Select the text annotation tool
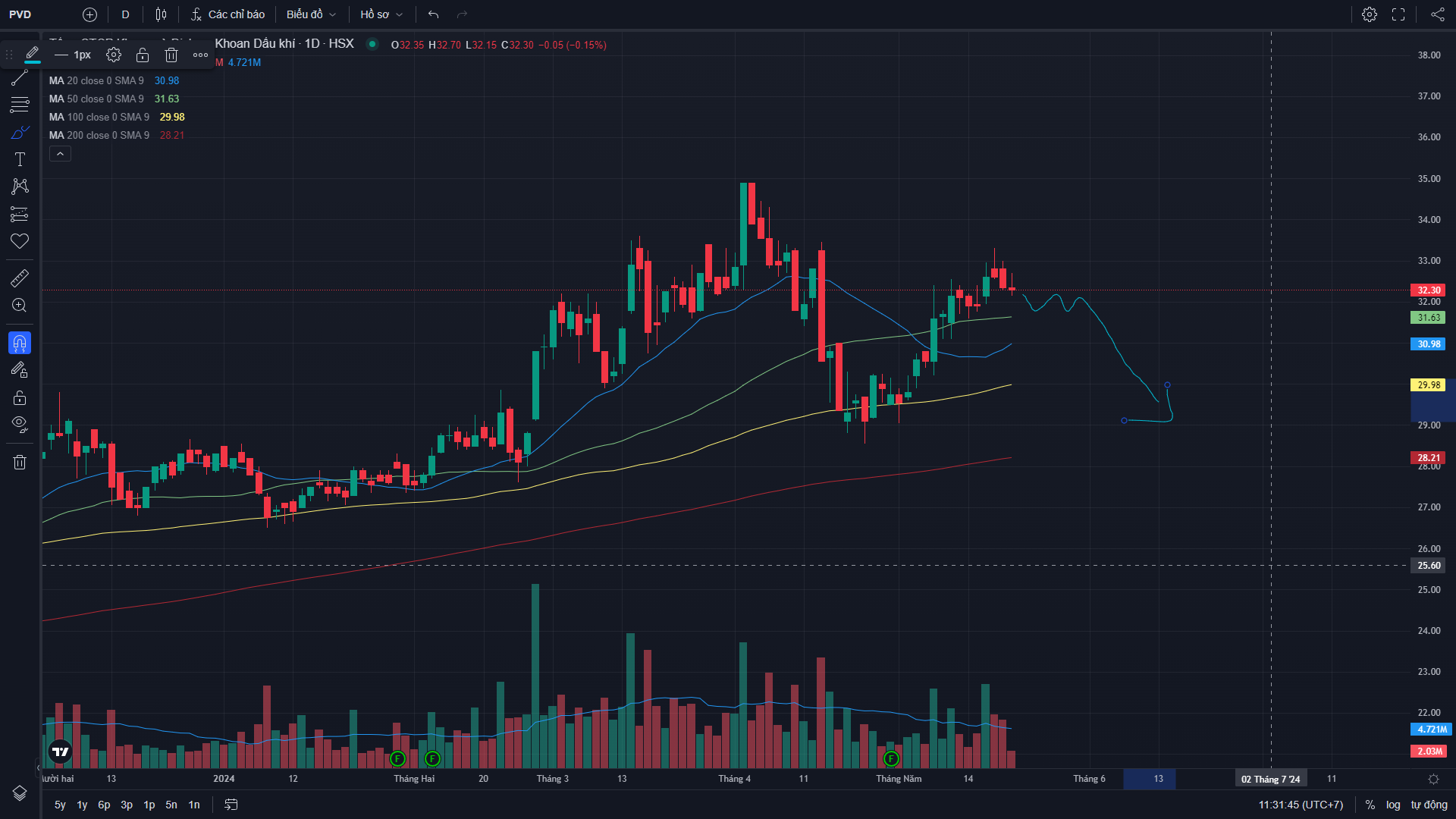The width and height of the screenshot is (1456, 819). [x=20, y=159]
